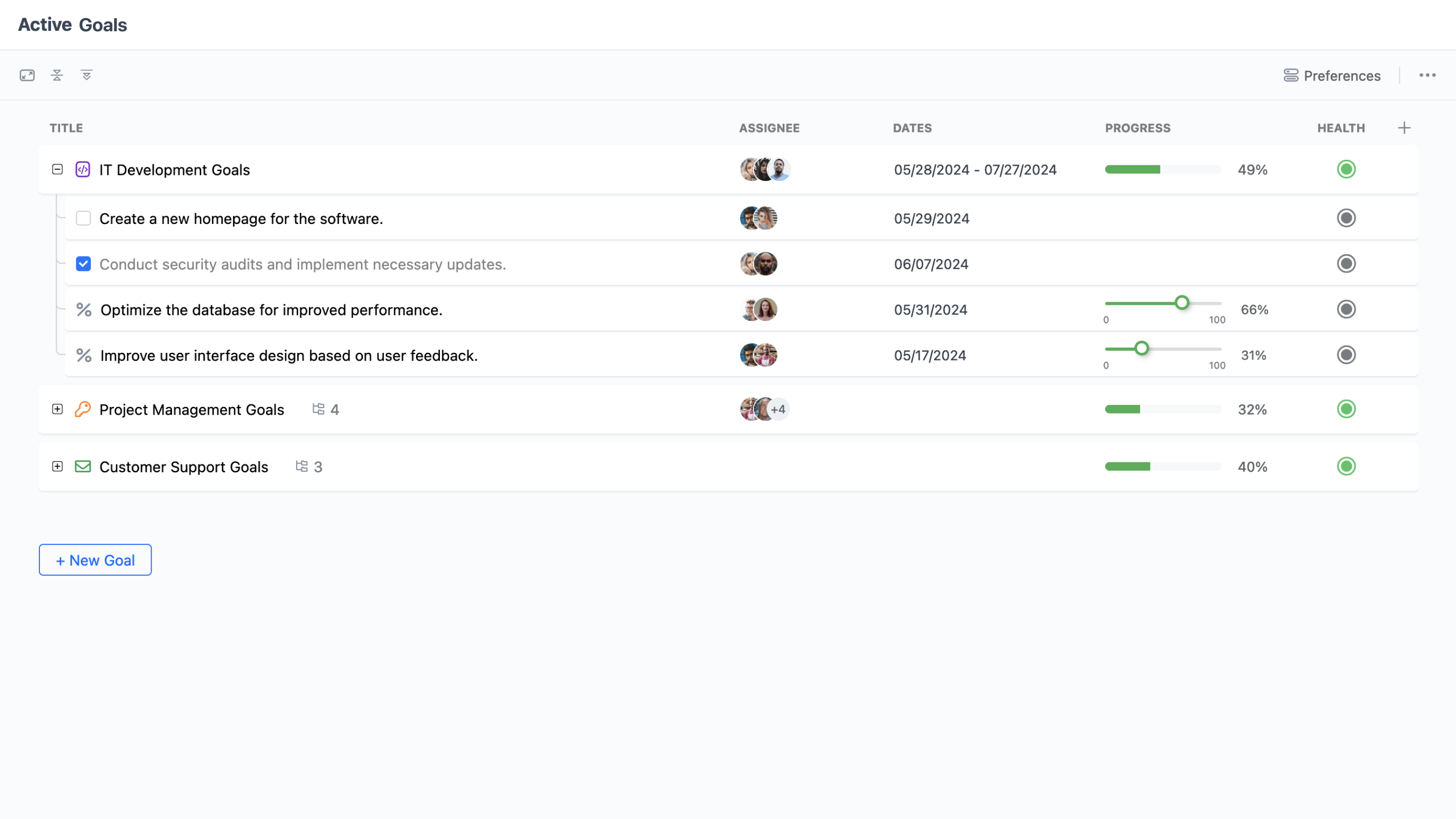Click the 31% progress slider handle
1456x819 pixels.
[1141, 348]
